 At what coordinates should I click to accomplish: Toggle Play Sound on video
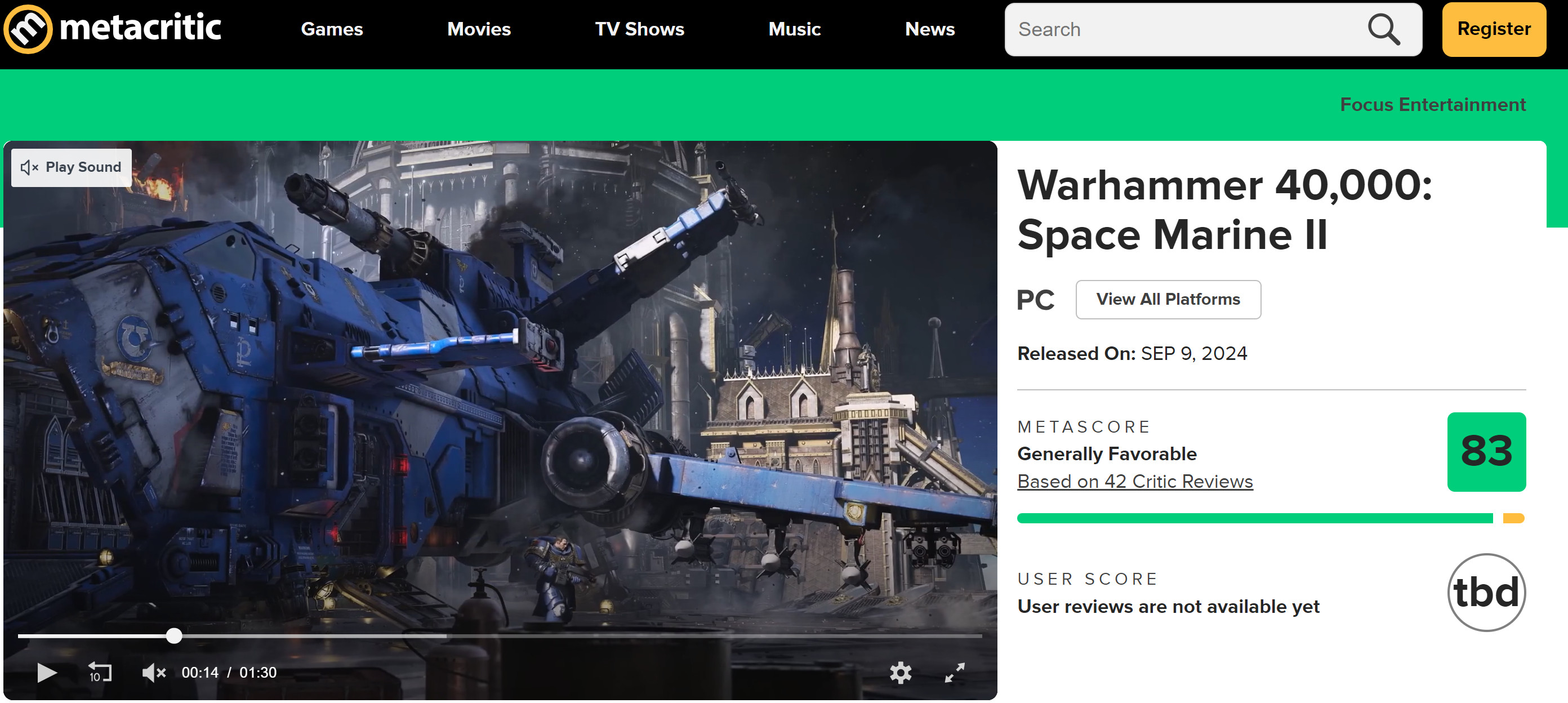pyautogui.click(x=71, y=167)
